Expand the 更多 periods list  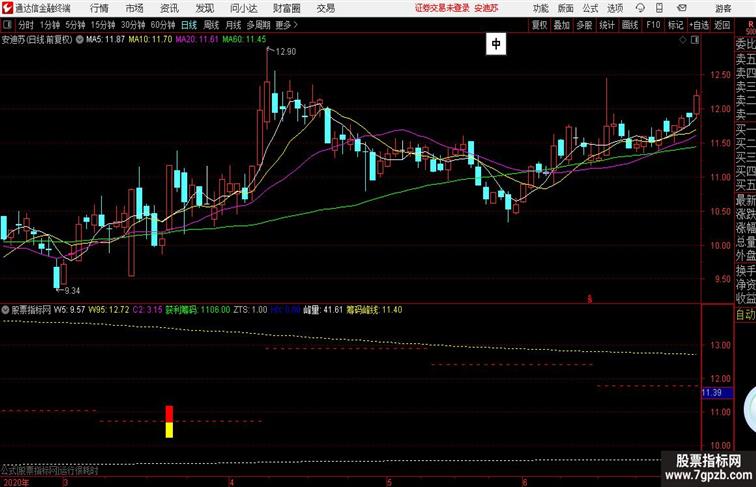(287, 25)
